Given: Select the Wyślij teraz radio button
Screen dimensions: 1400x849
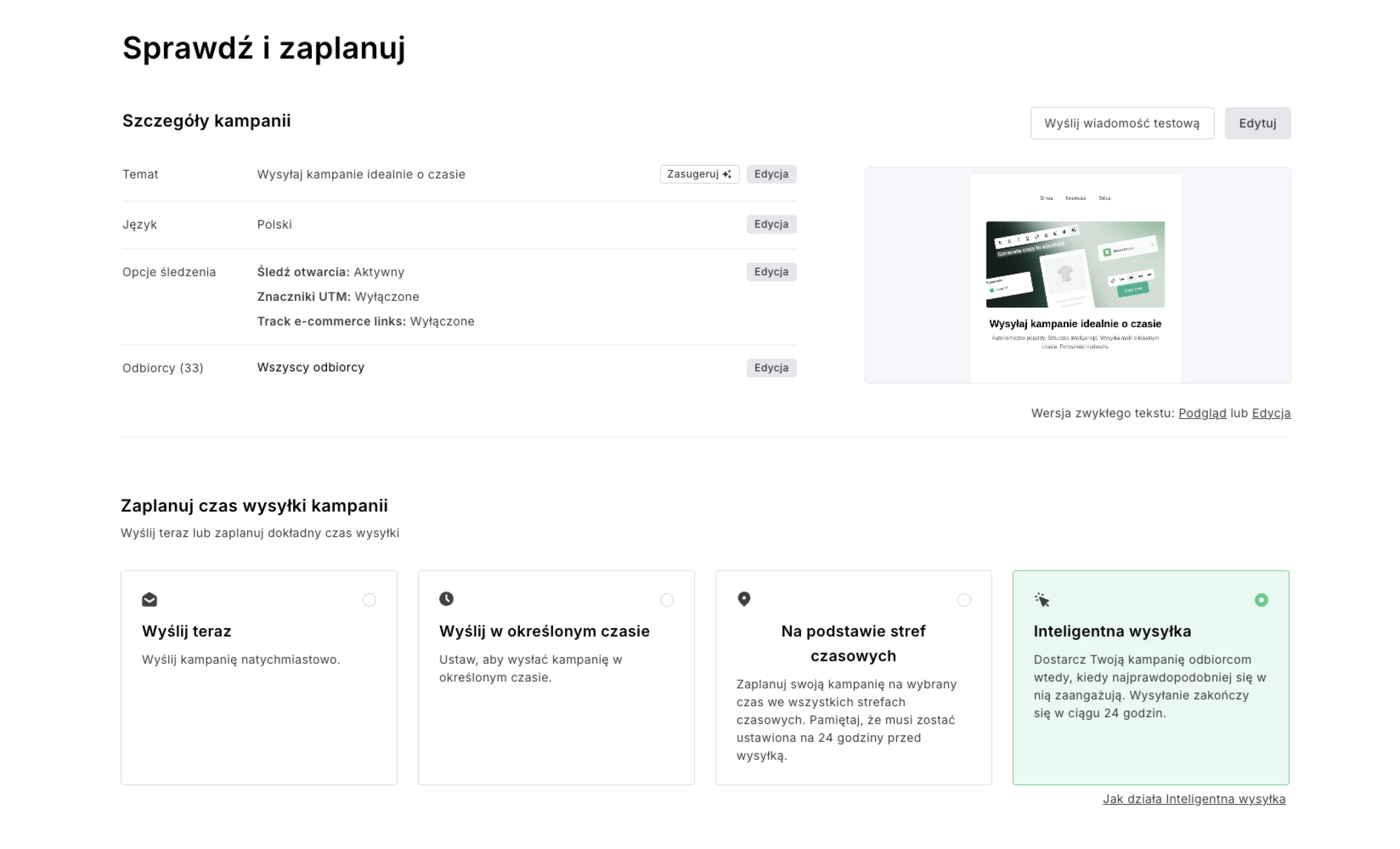Looking at the screenshot, I should (x=369, y=600).
